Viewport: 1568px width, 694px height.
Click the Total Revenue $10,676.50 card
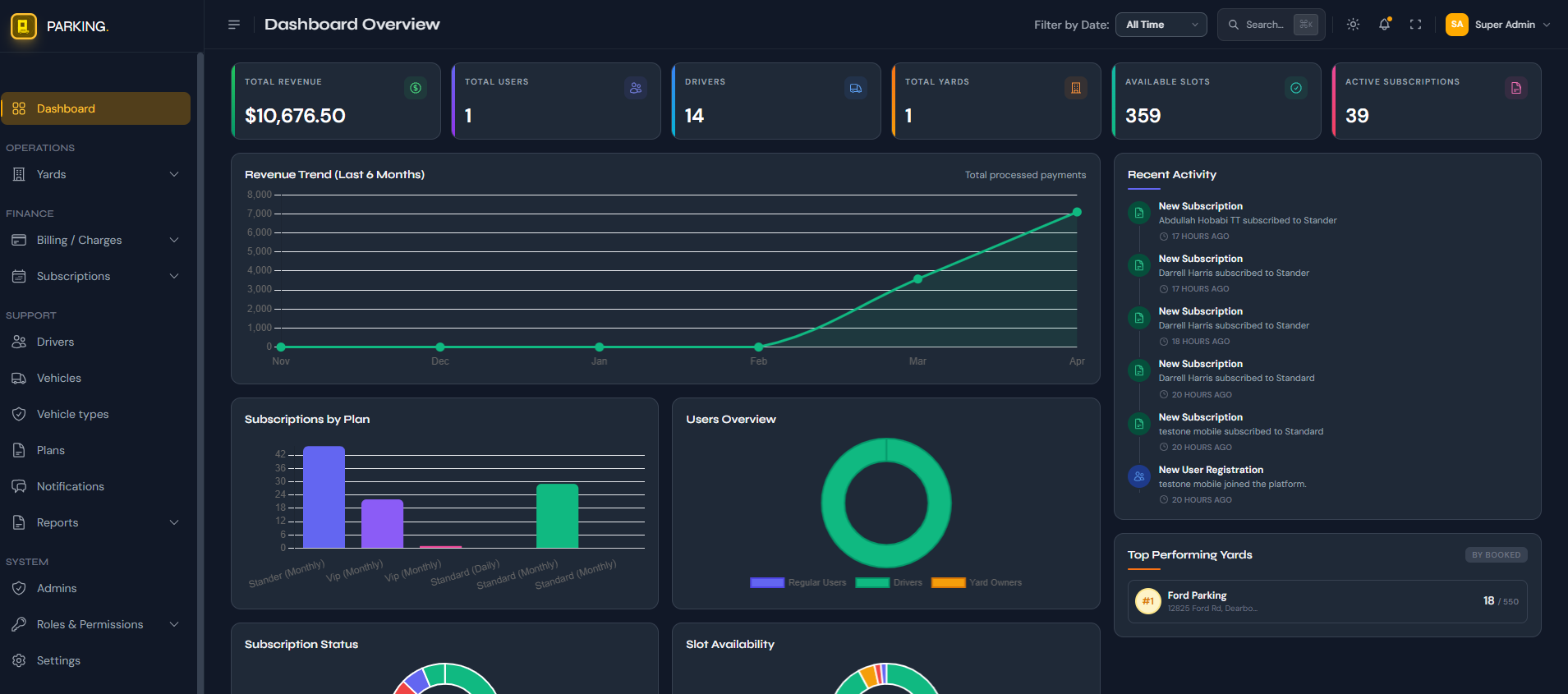[x=336, y=101]
